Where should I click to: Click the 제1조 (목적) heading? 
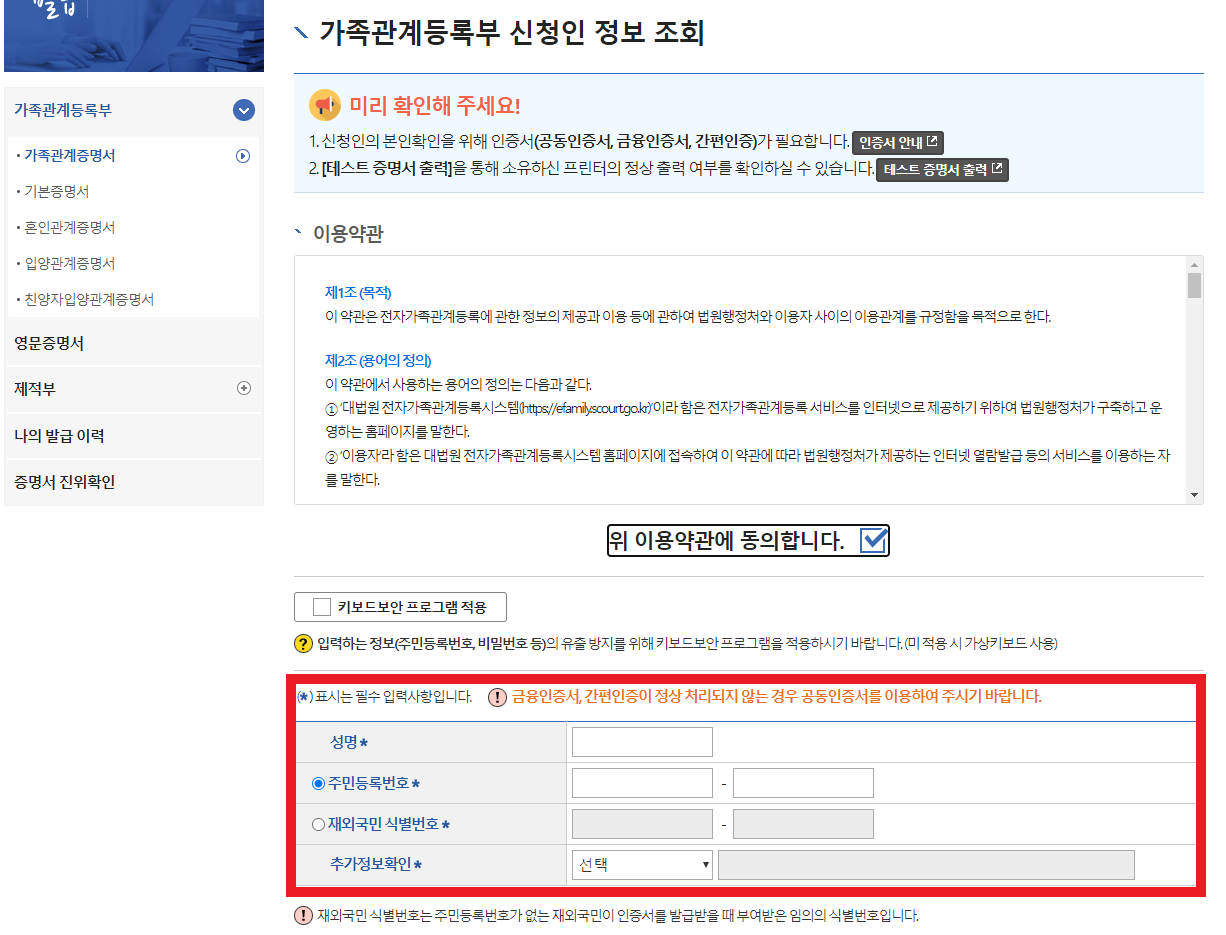(358, 293)
